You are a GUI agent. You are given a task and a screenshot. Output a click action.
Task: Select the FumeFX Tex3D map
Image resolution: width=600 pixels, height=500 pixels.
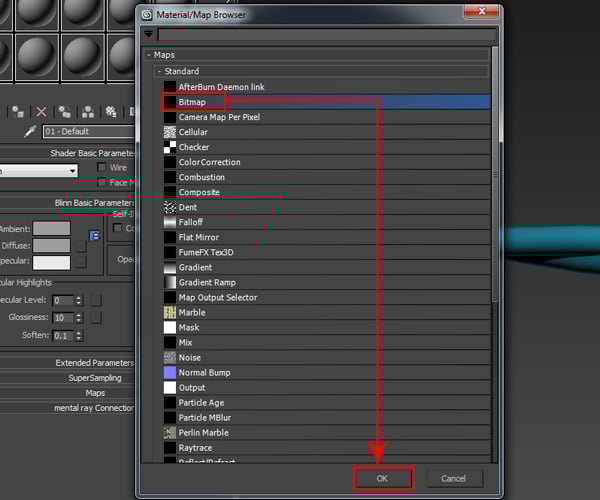pyautogui.click(x=326, y=252)
